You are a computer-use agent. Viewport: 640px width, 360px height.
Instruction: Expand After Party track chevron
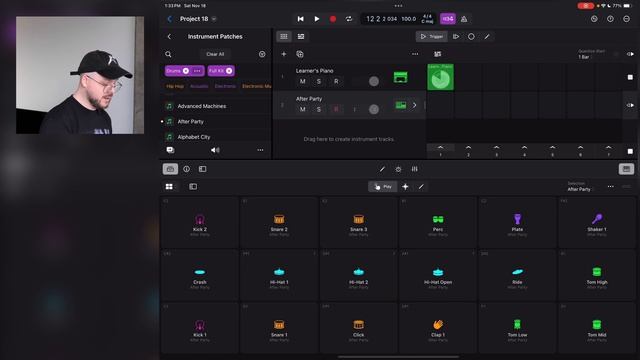414,105
